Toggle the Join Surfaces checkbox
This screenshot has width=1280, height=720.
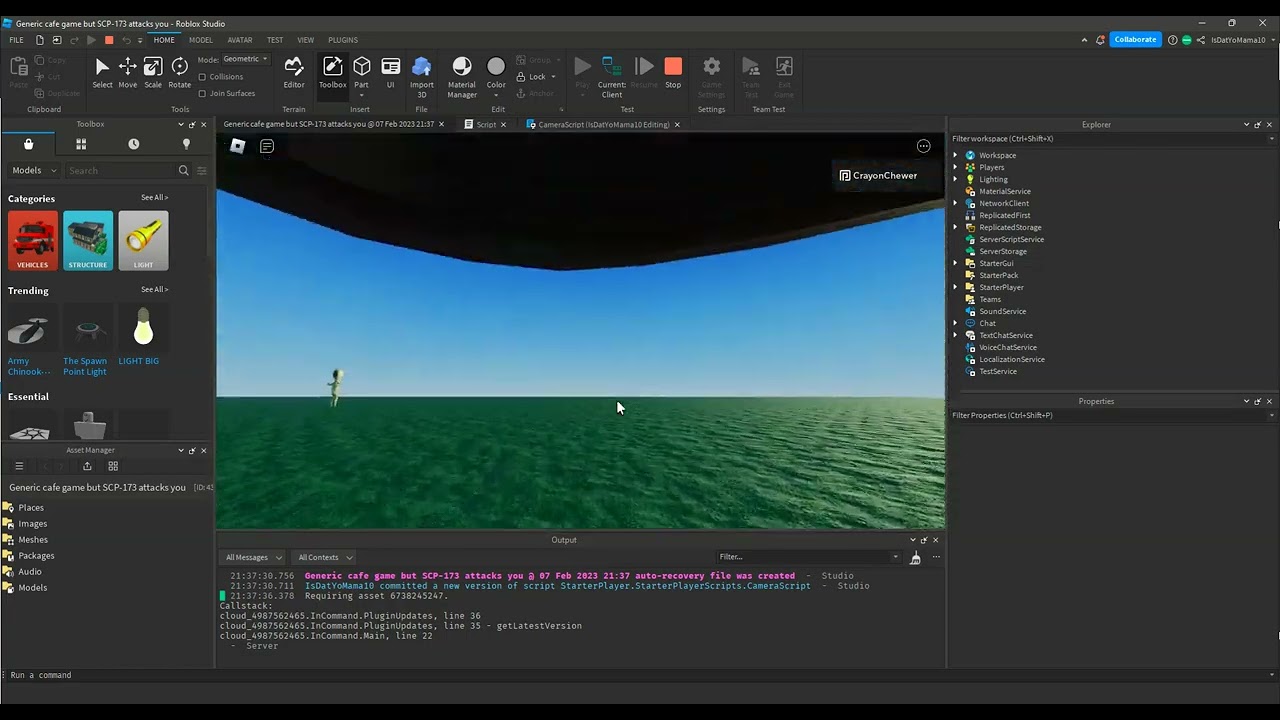coord(202,94)
